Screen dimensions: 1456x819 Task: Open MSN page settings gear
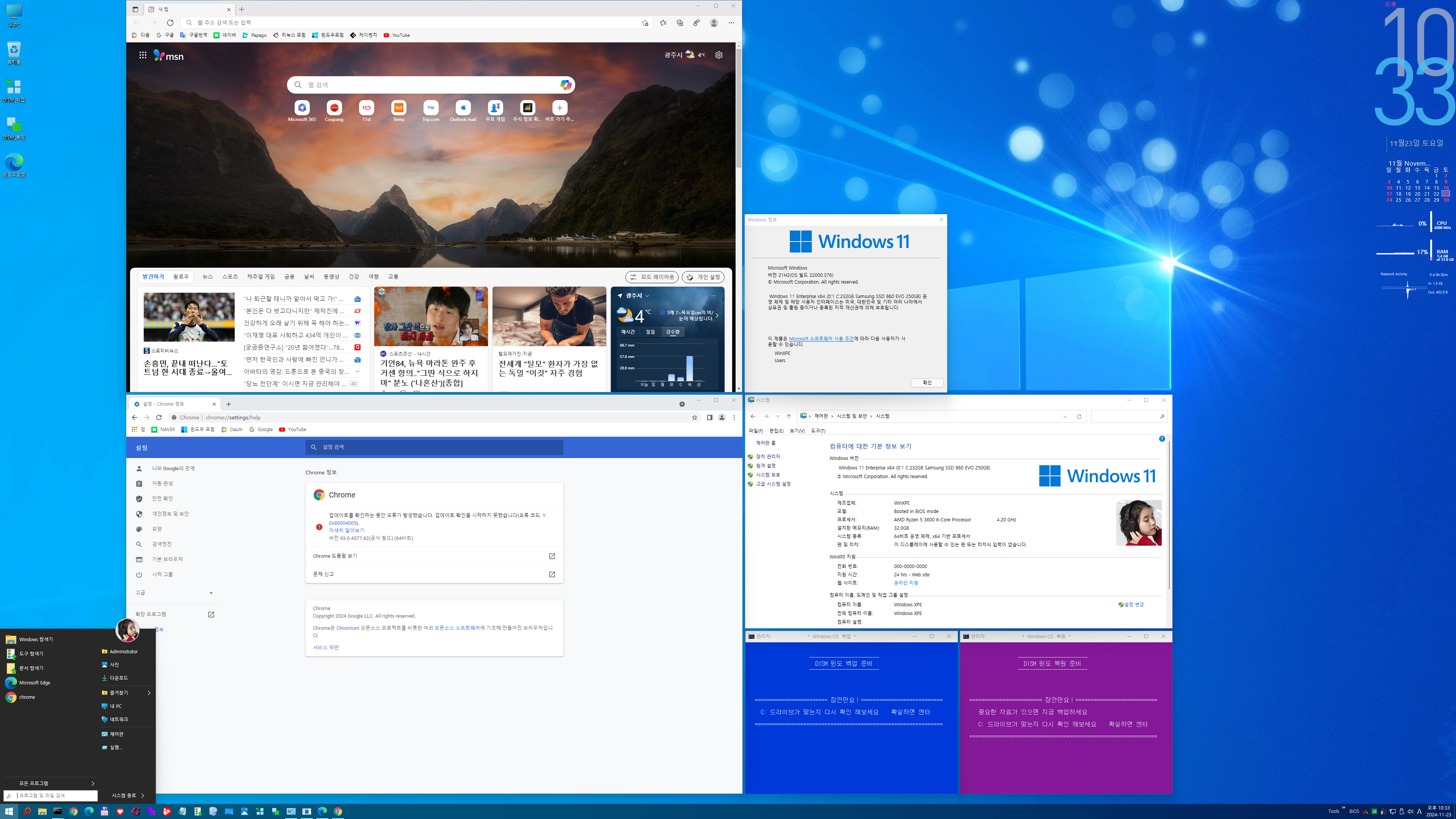pyautogui.click(x=719, y=55)
